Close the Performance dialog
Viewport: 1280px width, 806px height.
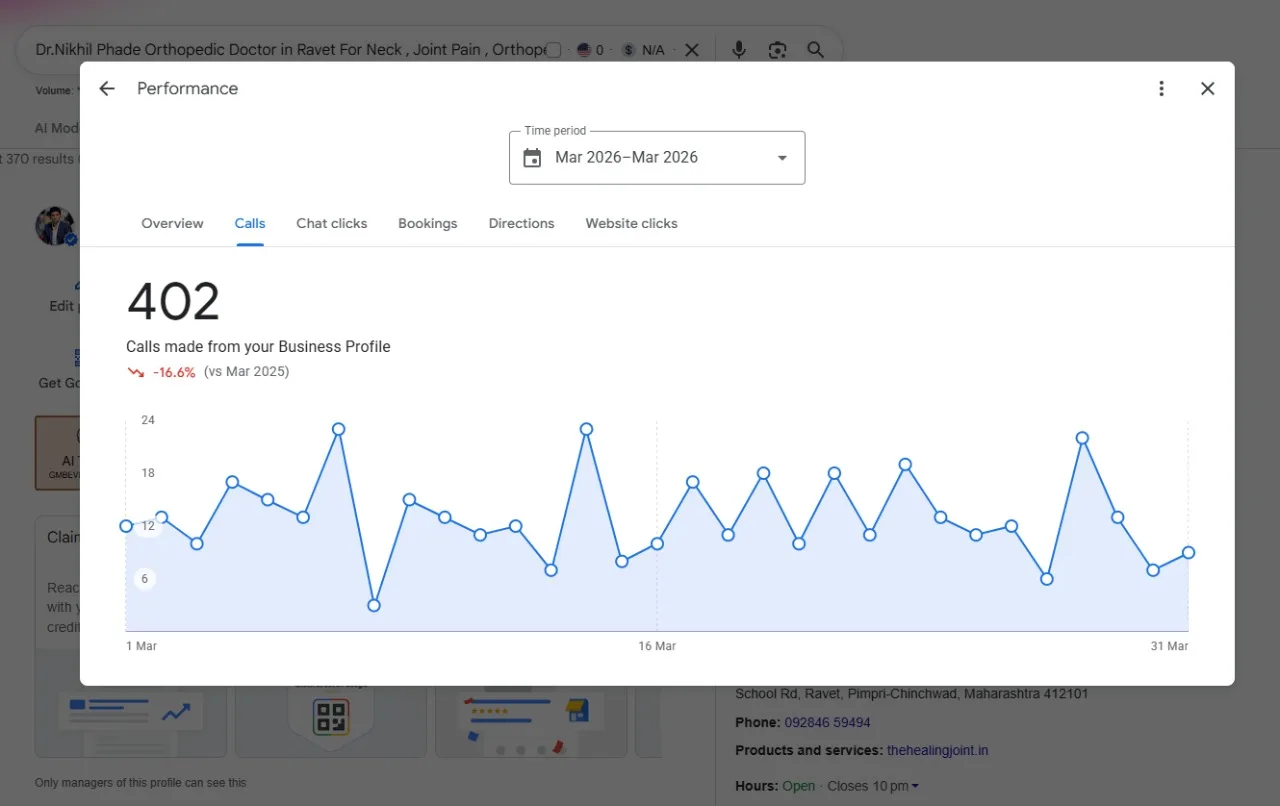coord(1208,89)
